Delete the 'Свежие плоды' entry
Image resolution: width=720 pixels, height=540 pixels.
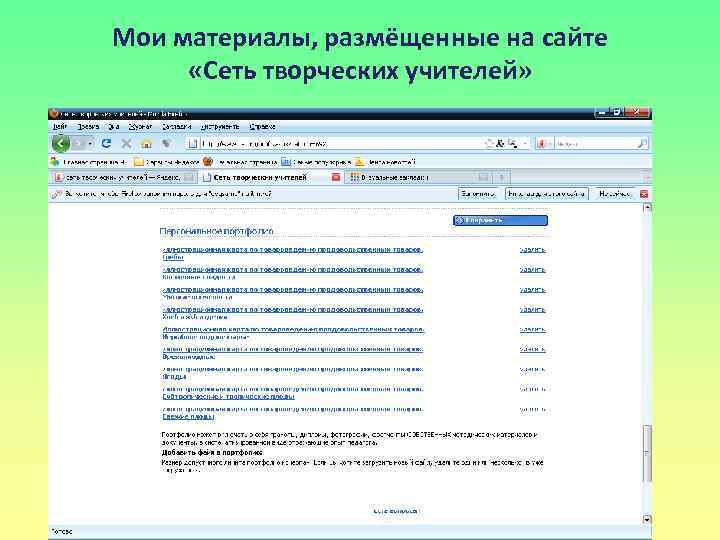[533, 409]
